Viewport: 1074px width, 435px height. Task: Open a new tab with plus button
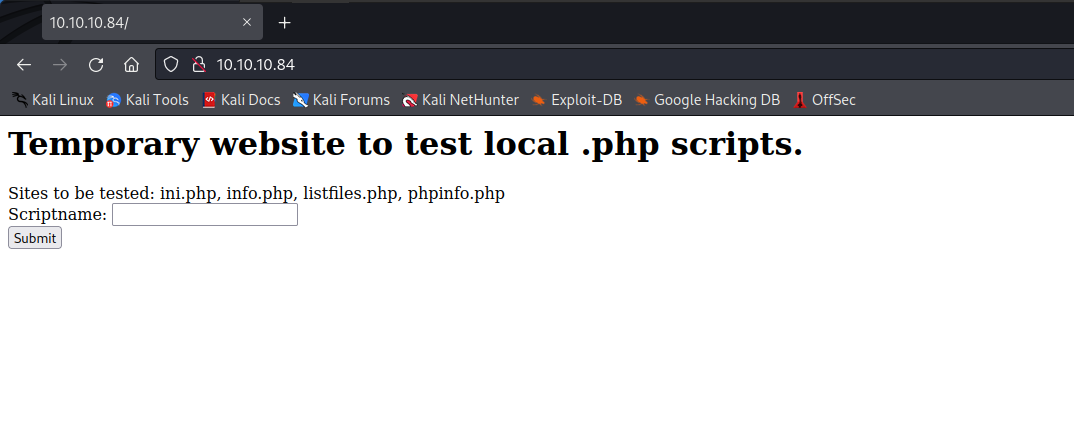285,22
